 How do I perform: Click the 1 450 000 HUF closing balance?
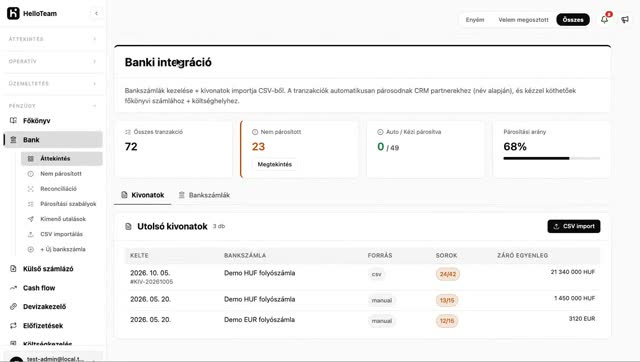coord(574,298)
